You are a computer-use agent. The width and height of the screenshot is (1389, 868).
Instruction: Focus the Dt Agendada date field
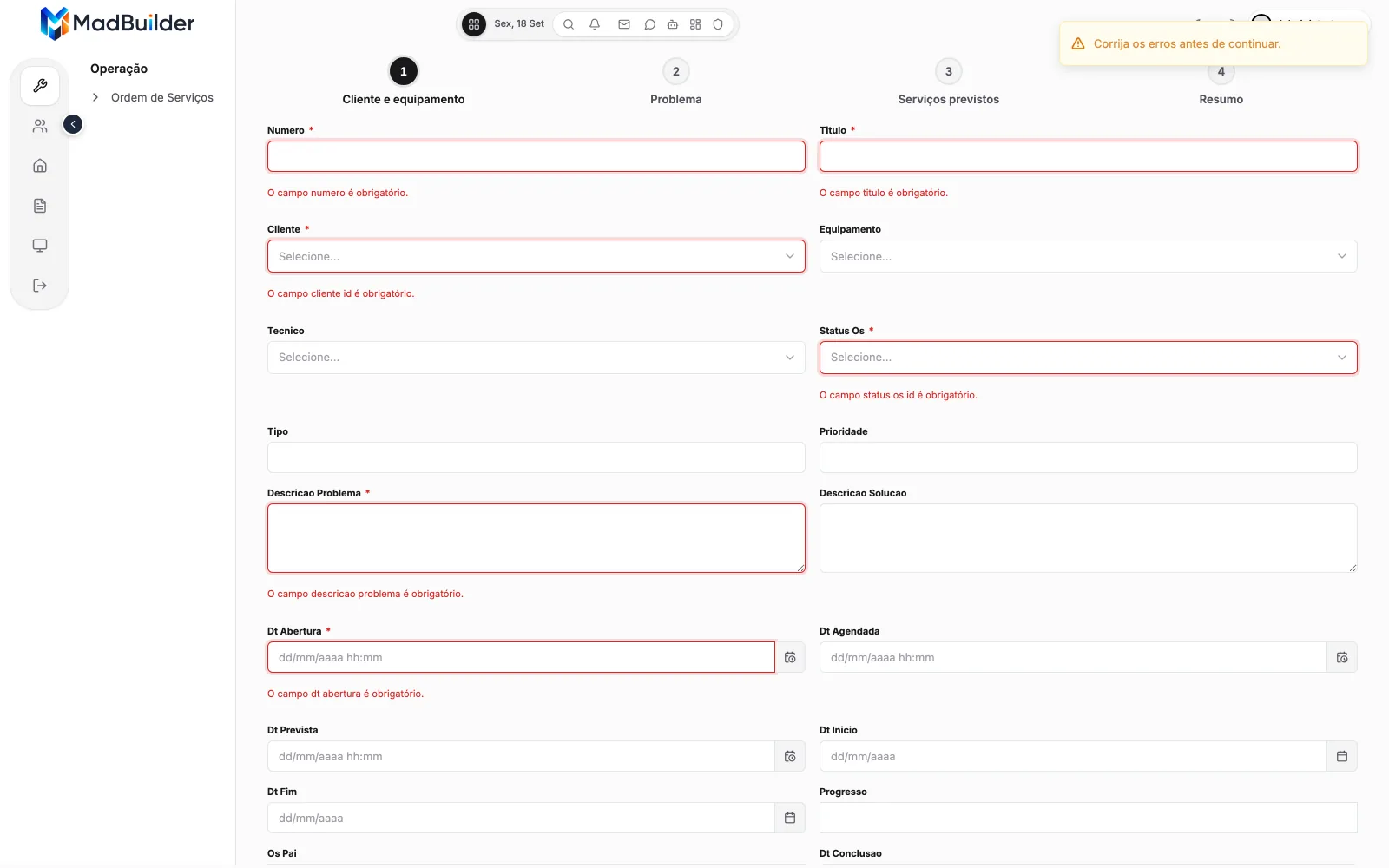pyautogui.click(x=1073, y=657)
